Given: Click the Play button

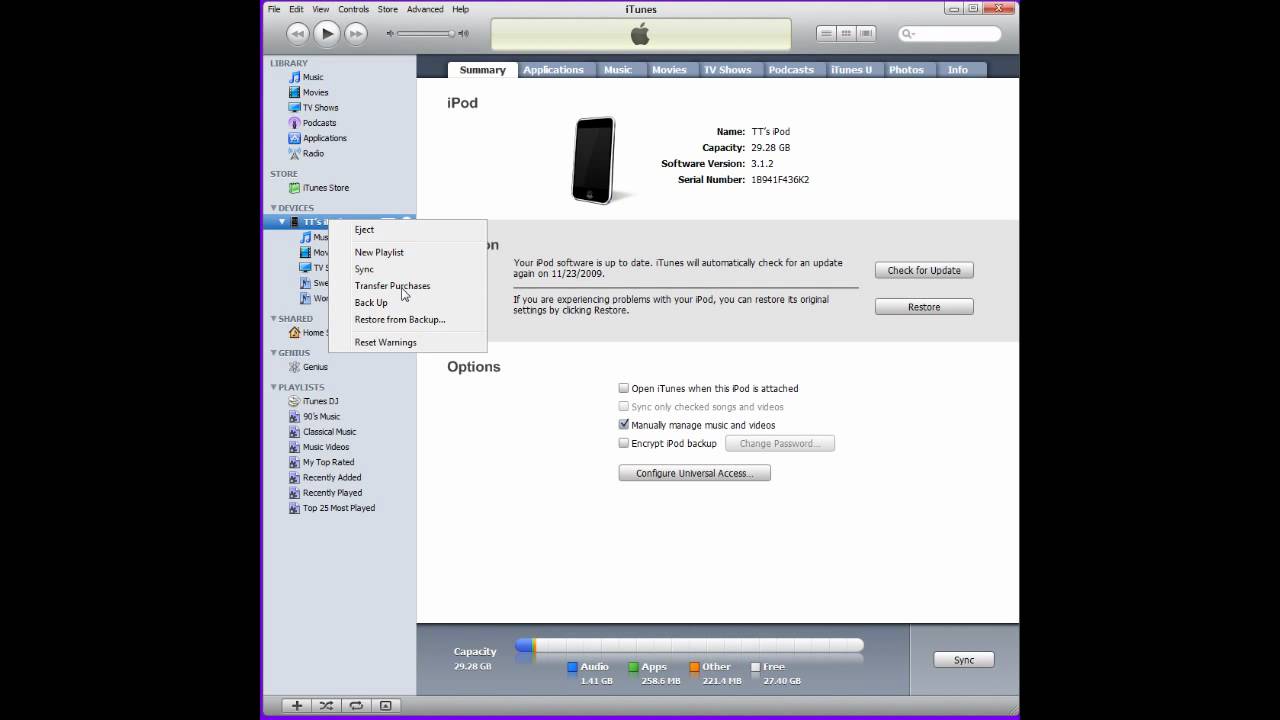Looking at the screenshot, I should (x=326, y=33).
